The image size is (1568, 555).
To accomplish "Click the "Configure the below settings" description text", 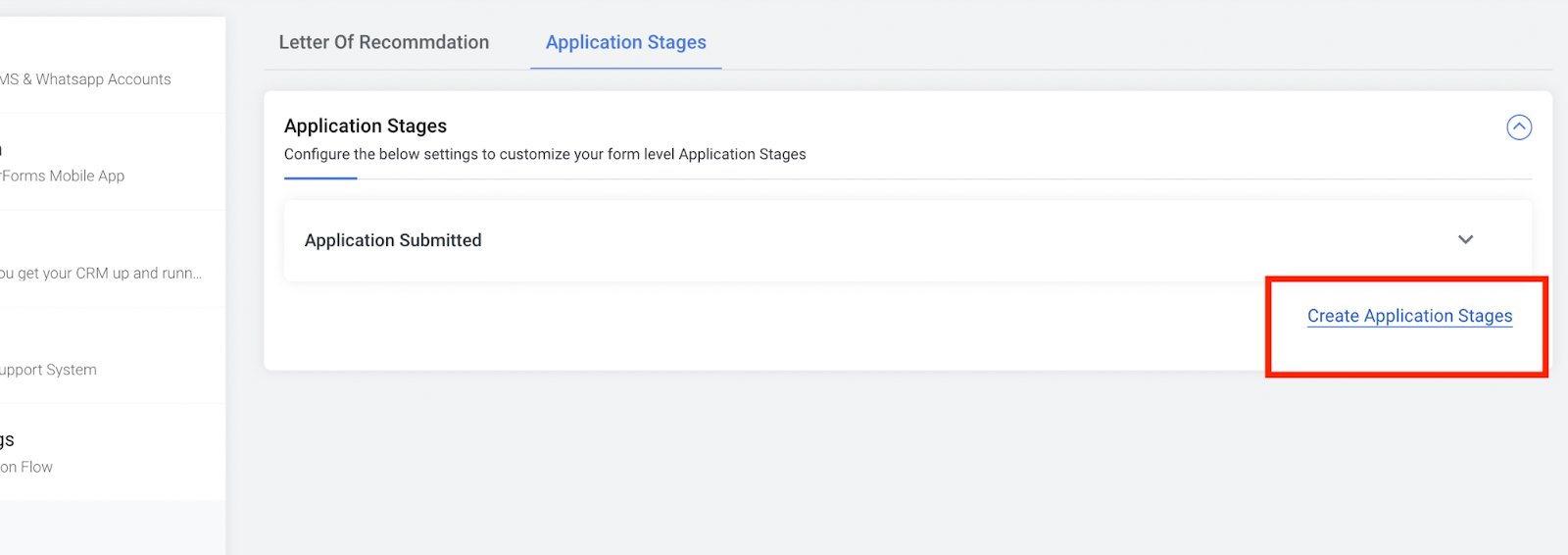I will [x=545, y=154].
